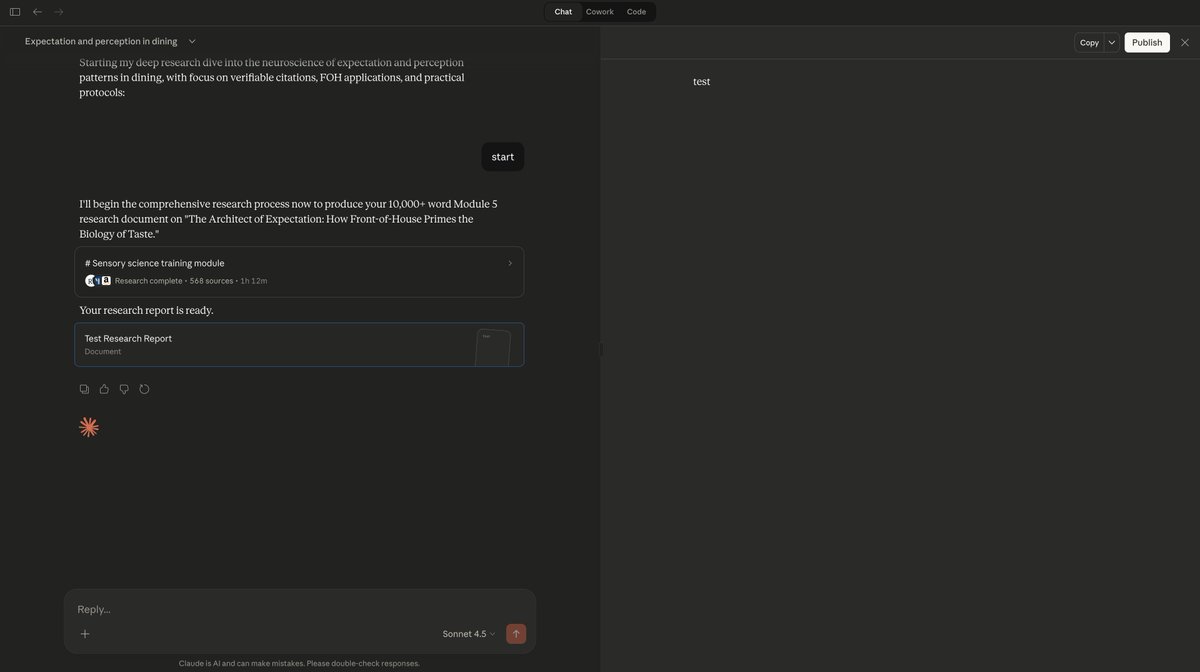
Task: Click the Claude starburst logo
Action: coord(89,427)
